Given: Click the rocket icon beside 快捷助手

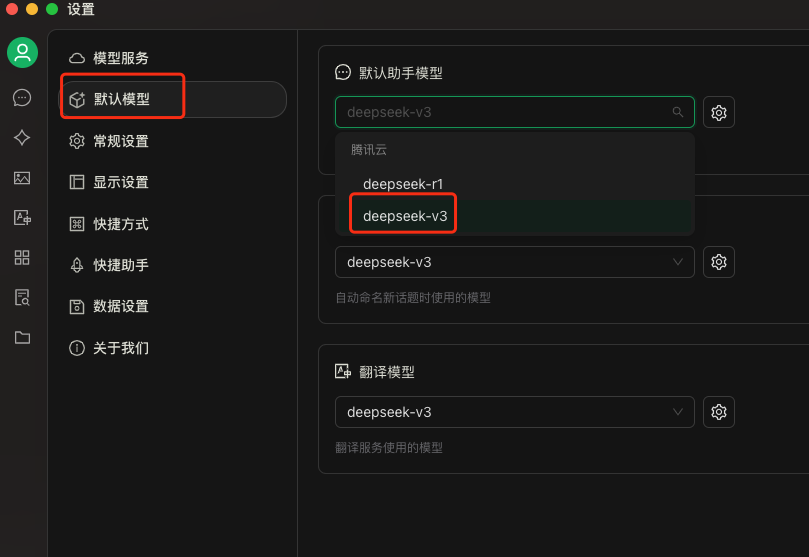Looking at the screenshot, I should pos(77,265).
